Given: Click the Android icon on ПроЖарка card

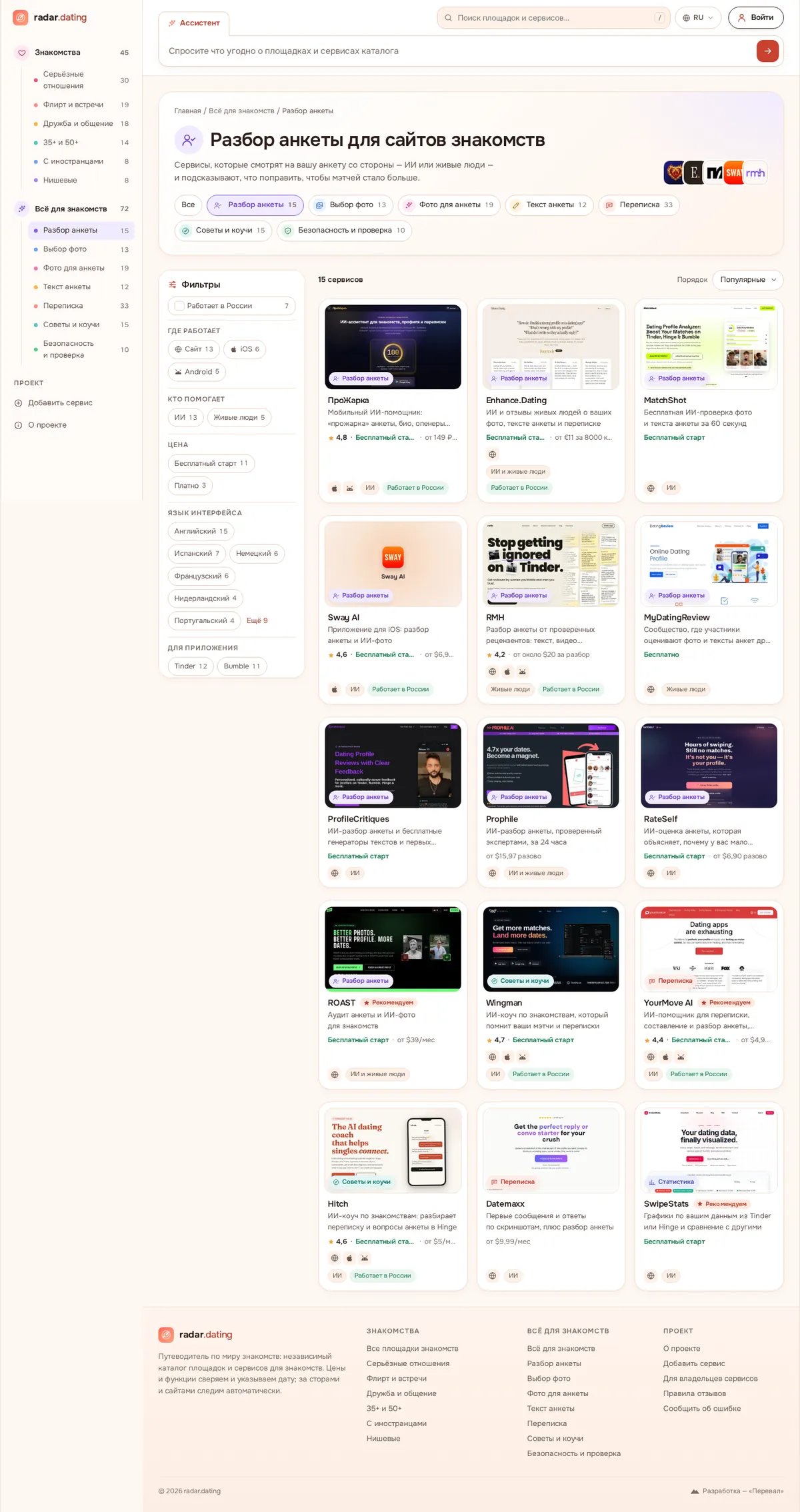Looking at the screenshot, I should click(350, 488).
